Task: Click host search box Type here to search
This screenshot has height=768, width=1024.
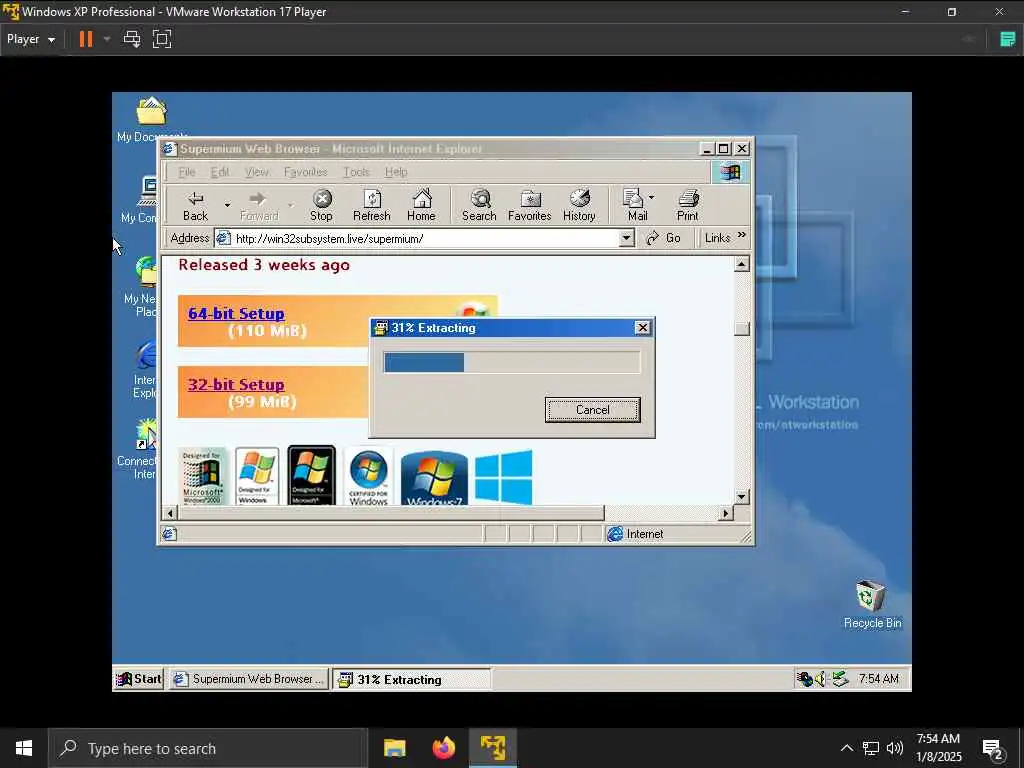Action: tap(208, 748)
